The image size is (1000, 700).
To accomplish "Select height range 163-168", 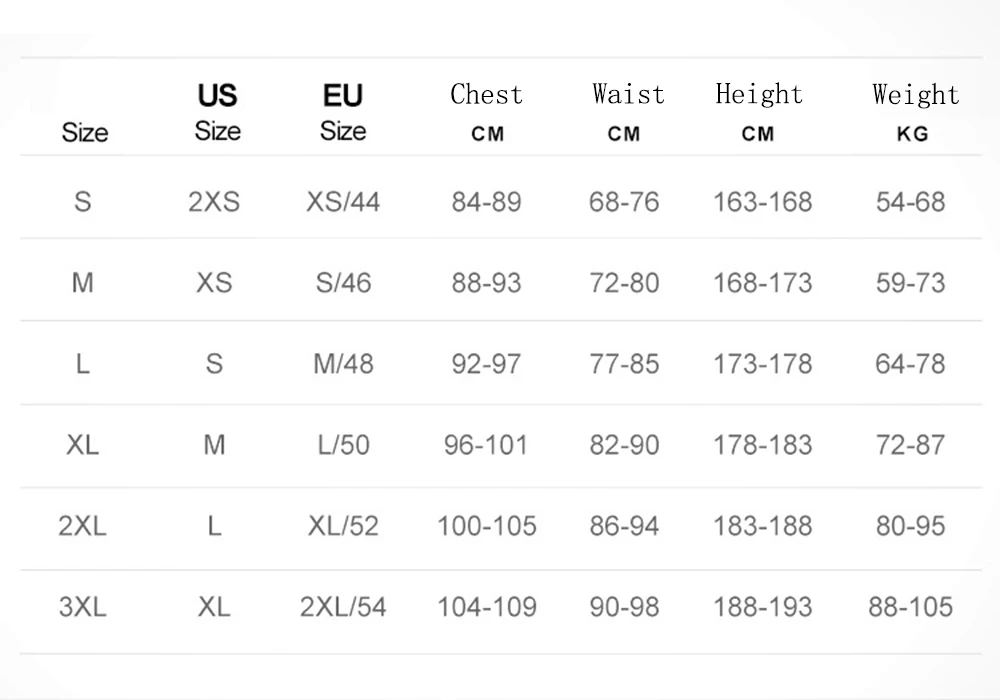I will (x=762, y=202).
